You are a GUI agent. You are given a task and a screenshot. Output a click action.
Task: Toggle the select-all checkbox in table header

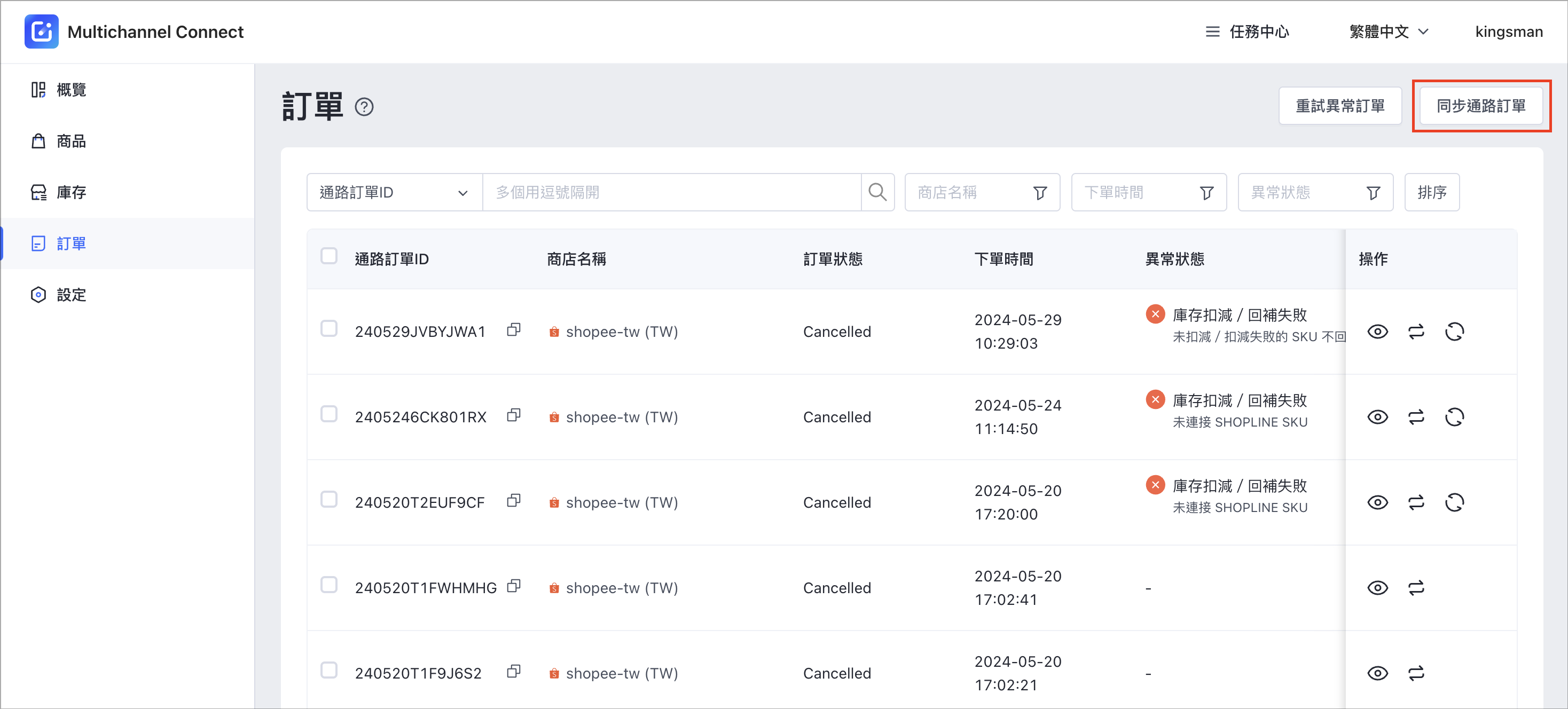328,256
